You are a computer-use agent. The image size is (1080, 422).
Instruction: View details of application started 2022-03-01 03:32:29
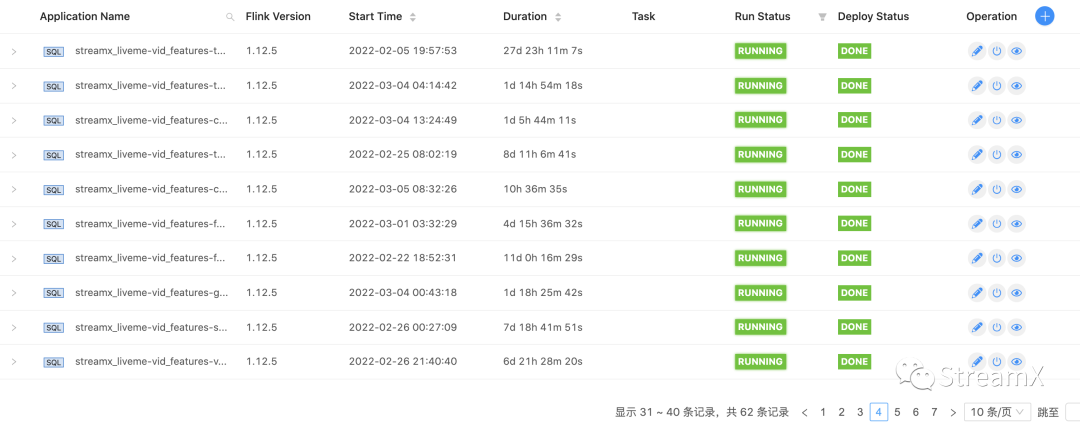1016,224
